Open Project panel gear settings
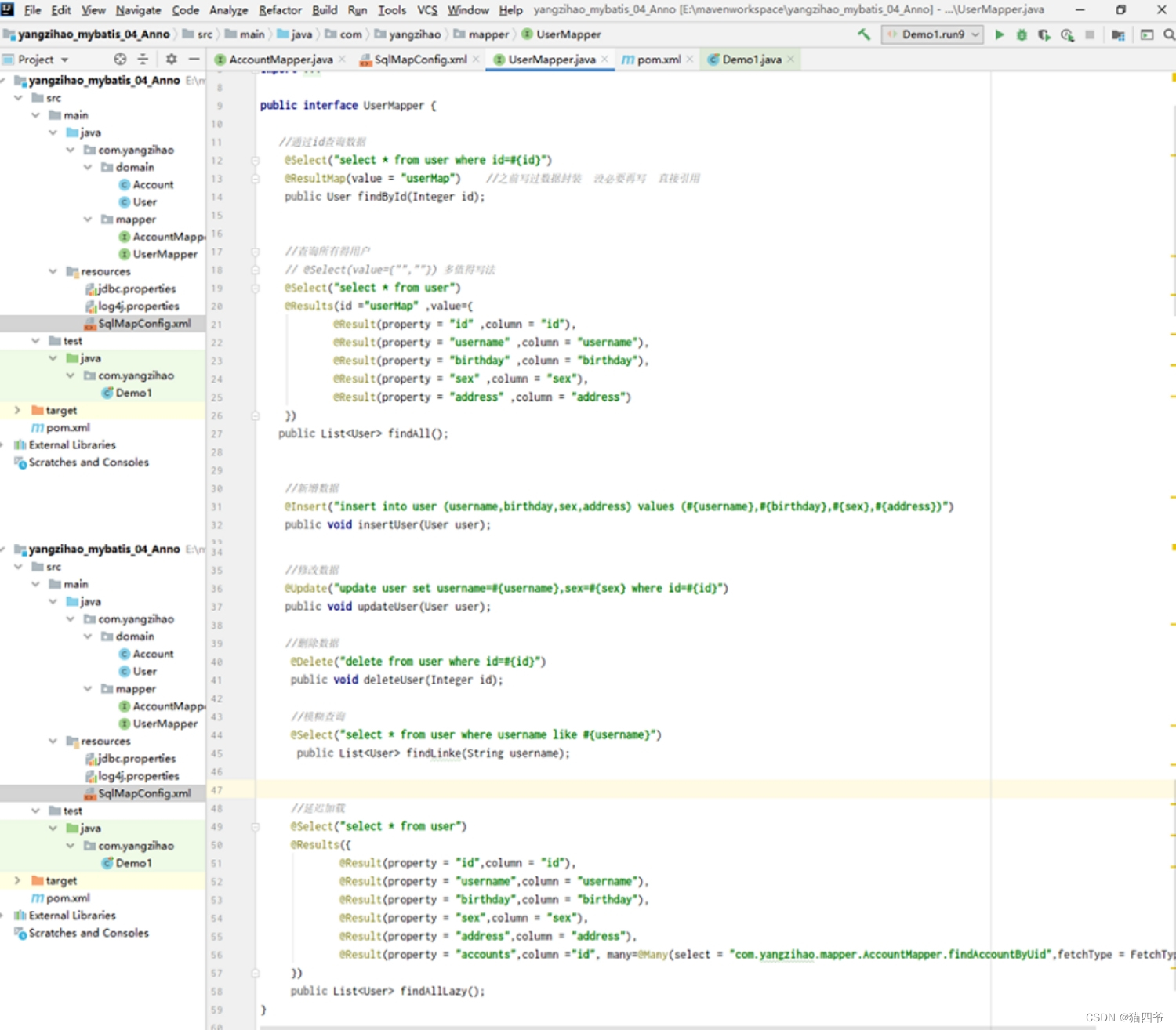Image resolution: width=1176 pixels, height=1030 pixels. [x=171, y=60]
